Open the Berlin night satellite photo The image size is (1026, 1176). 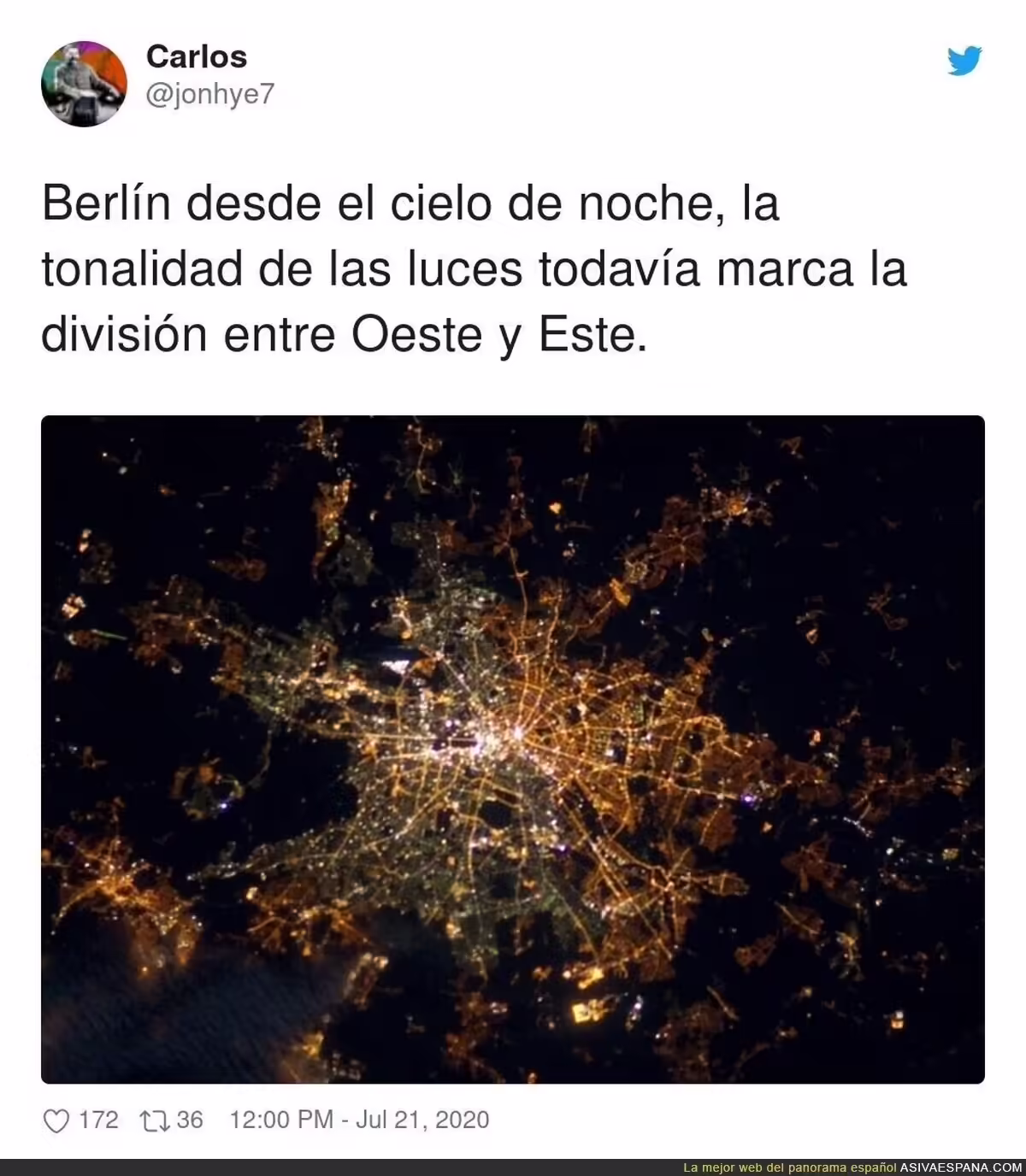513,750
